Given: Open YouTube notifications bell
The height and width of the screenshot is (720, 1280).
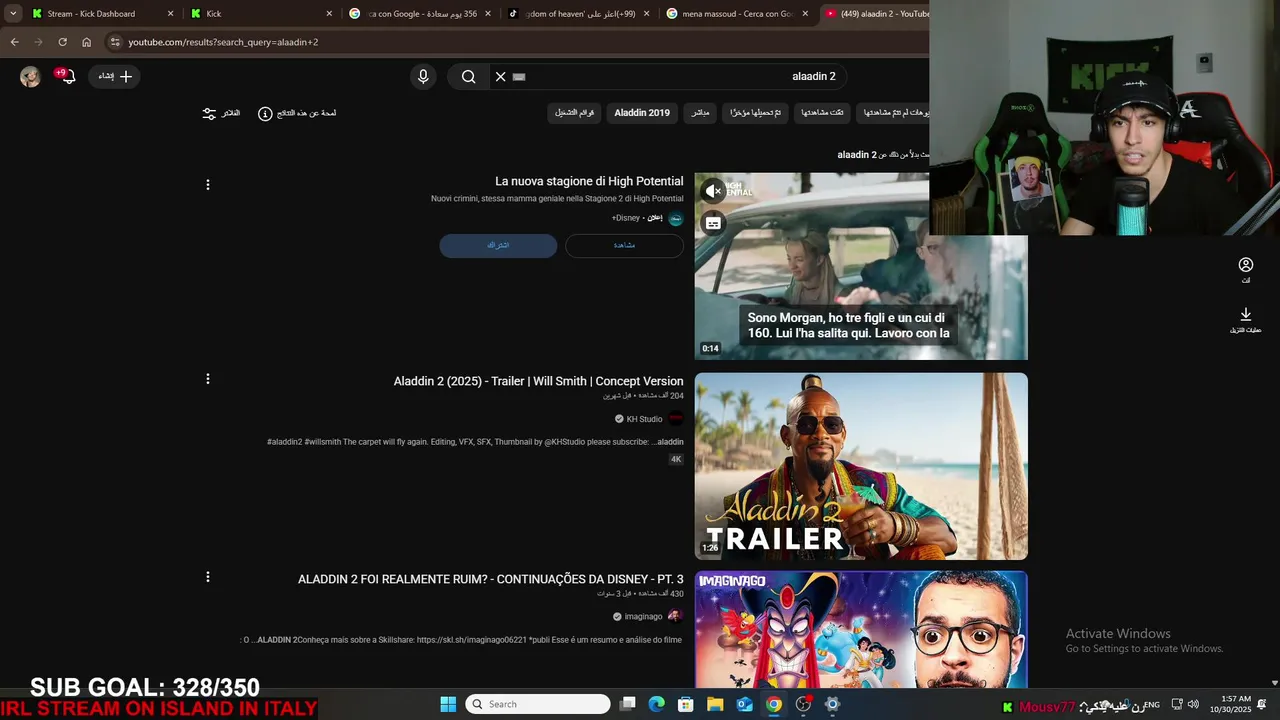Looking at the screenshot, I should click(x=67, y=76).
